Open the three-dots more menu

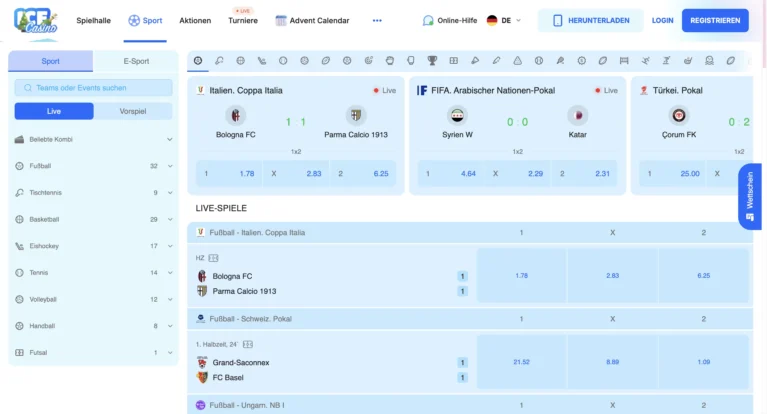[x=377, y=21]
